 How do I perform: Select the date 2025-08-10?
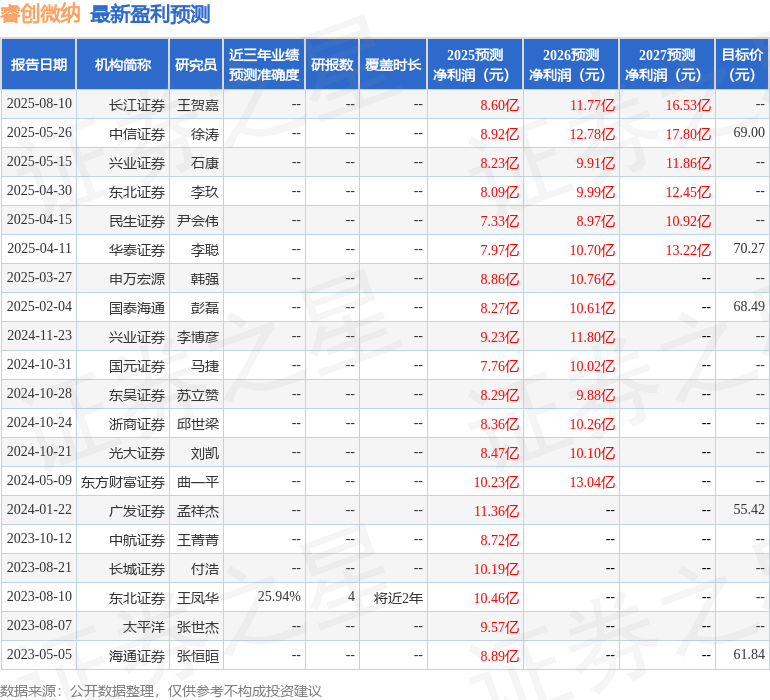39,104
